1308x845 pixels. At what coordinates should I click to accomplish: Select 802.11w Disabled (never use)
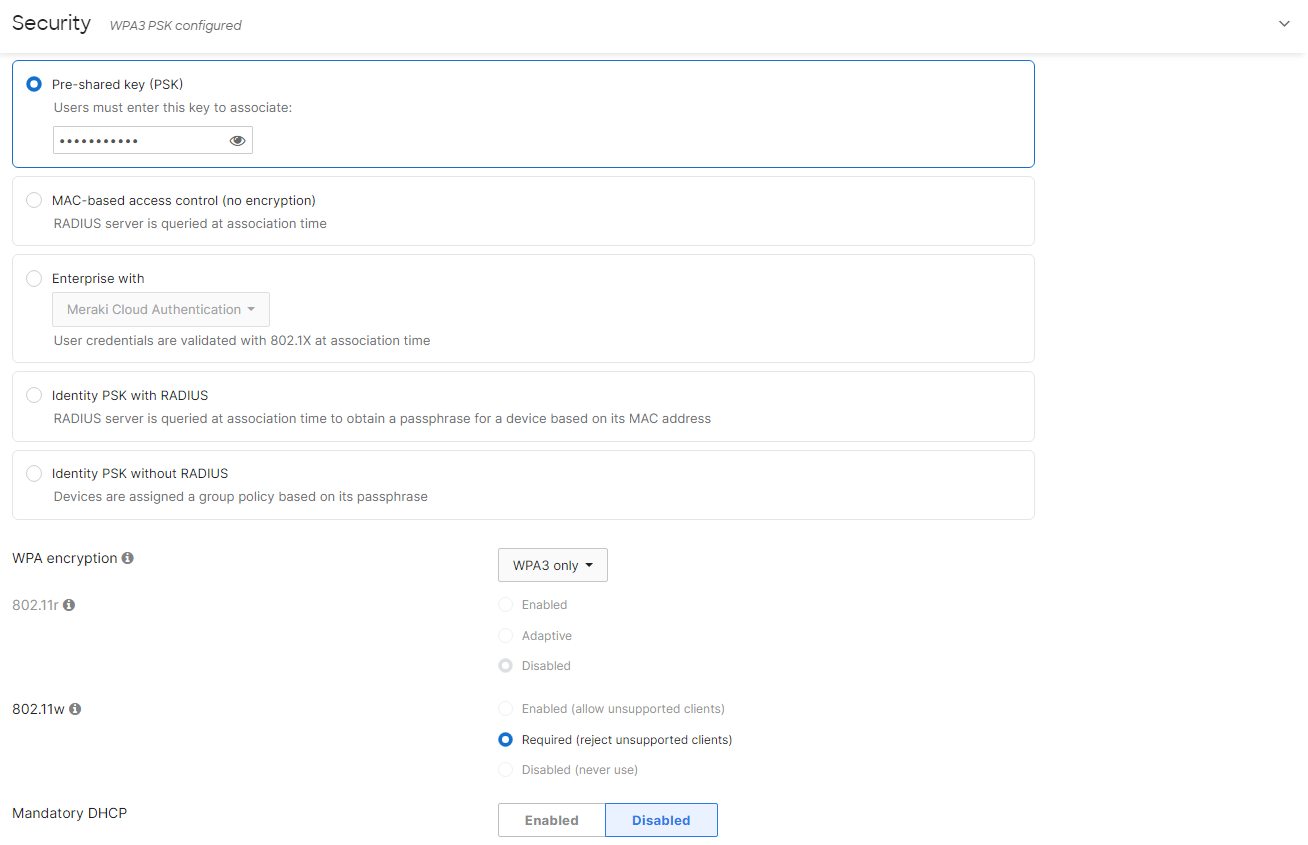505,770
